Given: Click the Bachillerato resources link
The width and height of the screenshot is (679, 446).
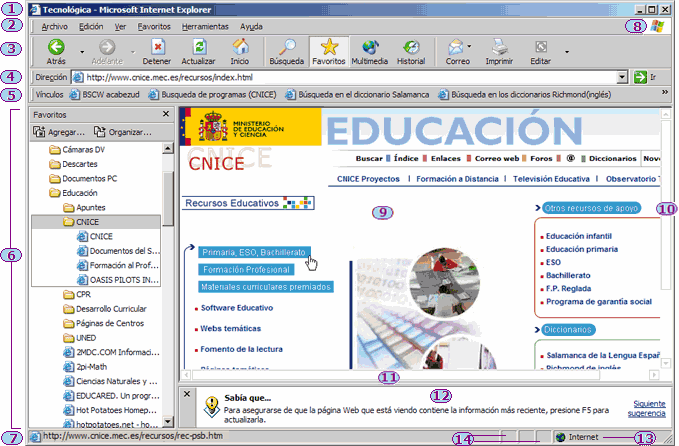Looking at the screenshot, I should (568, 275).
